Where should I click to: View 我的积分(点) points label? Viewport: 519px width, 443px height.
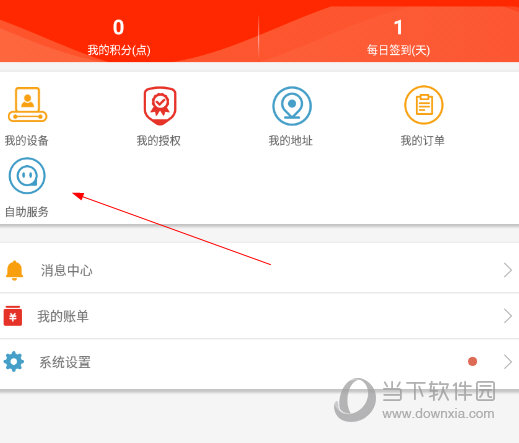click(119, 50)
